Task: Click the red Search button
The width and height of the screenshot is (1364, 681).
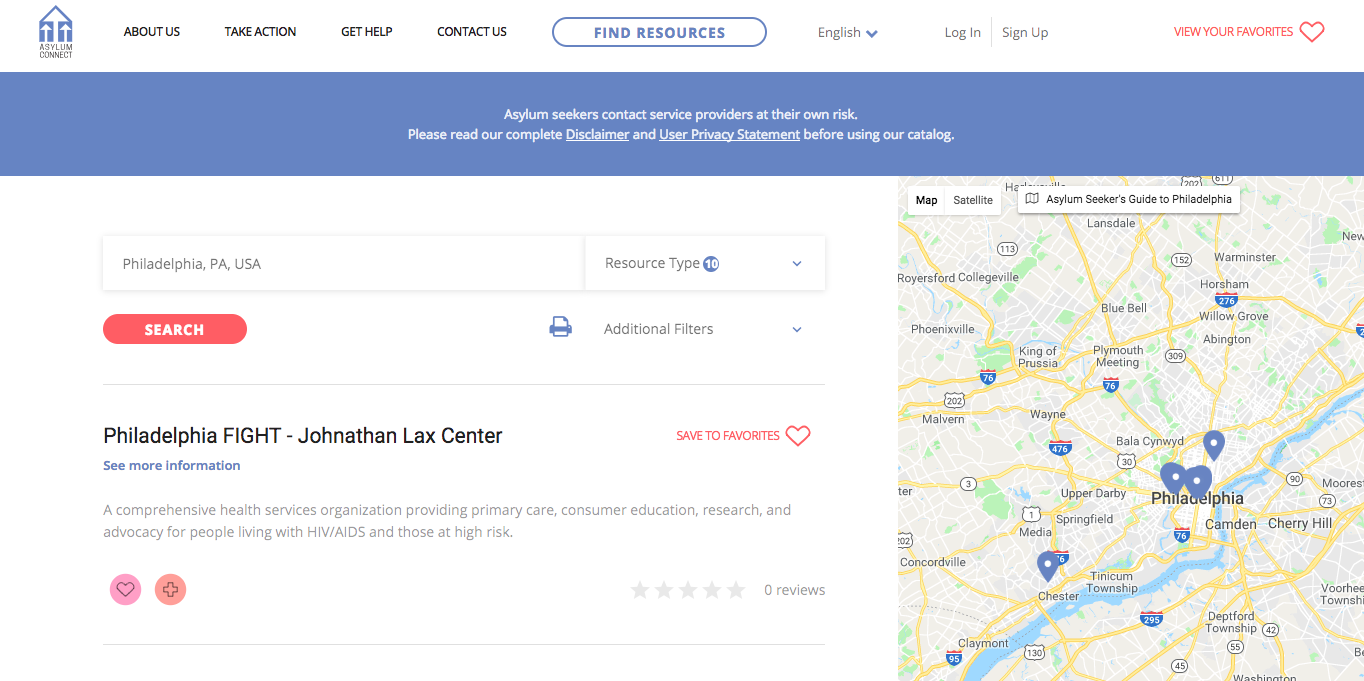Action: point(175,329)
